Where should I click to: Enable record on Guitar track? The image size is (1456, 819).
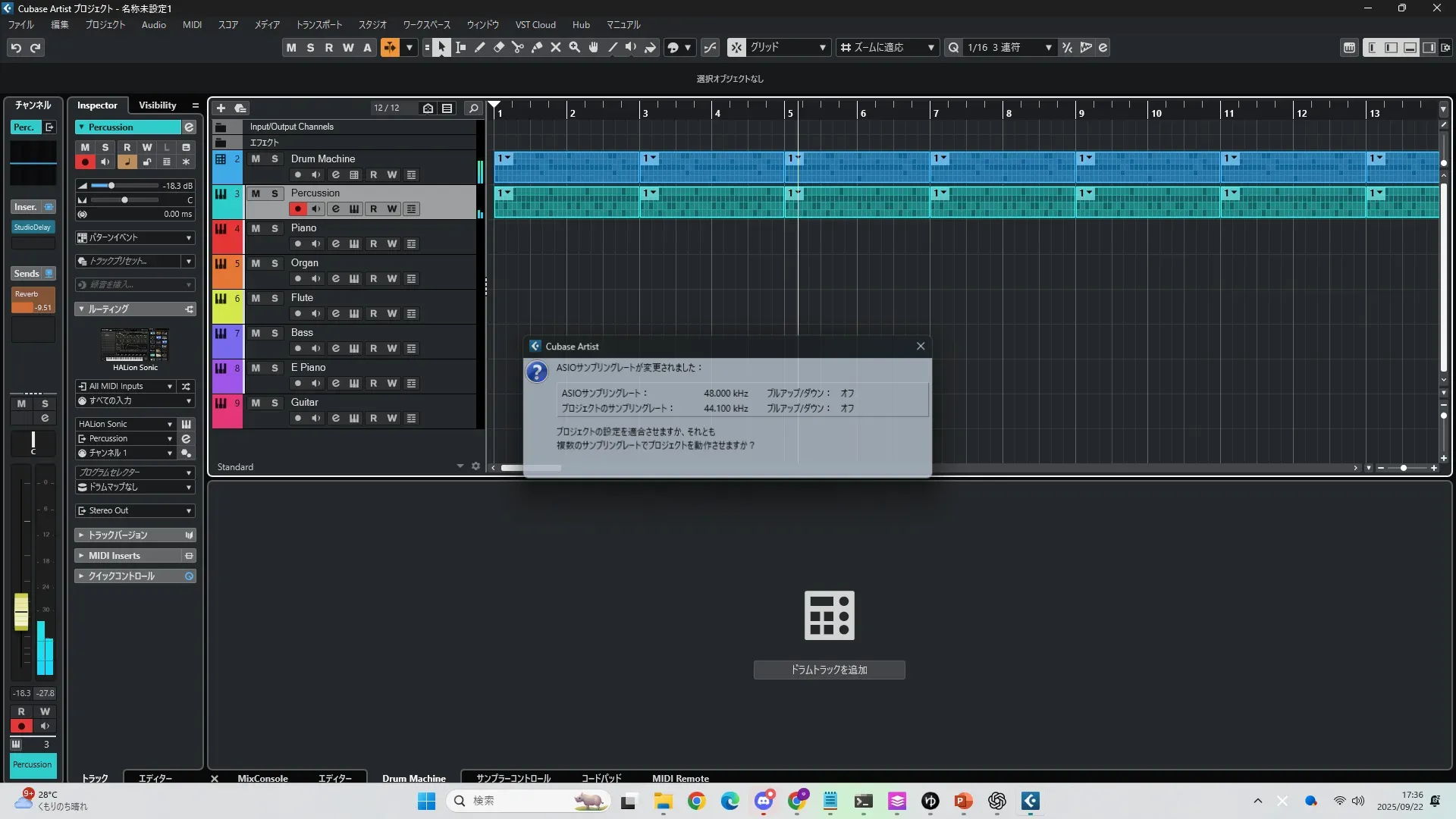pyautogui.click(x=298, y=419)
